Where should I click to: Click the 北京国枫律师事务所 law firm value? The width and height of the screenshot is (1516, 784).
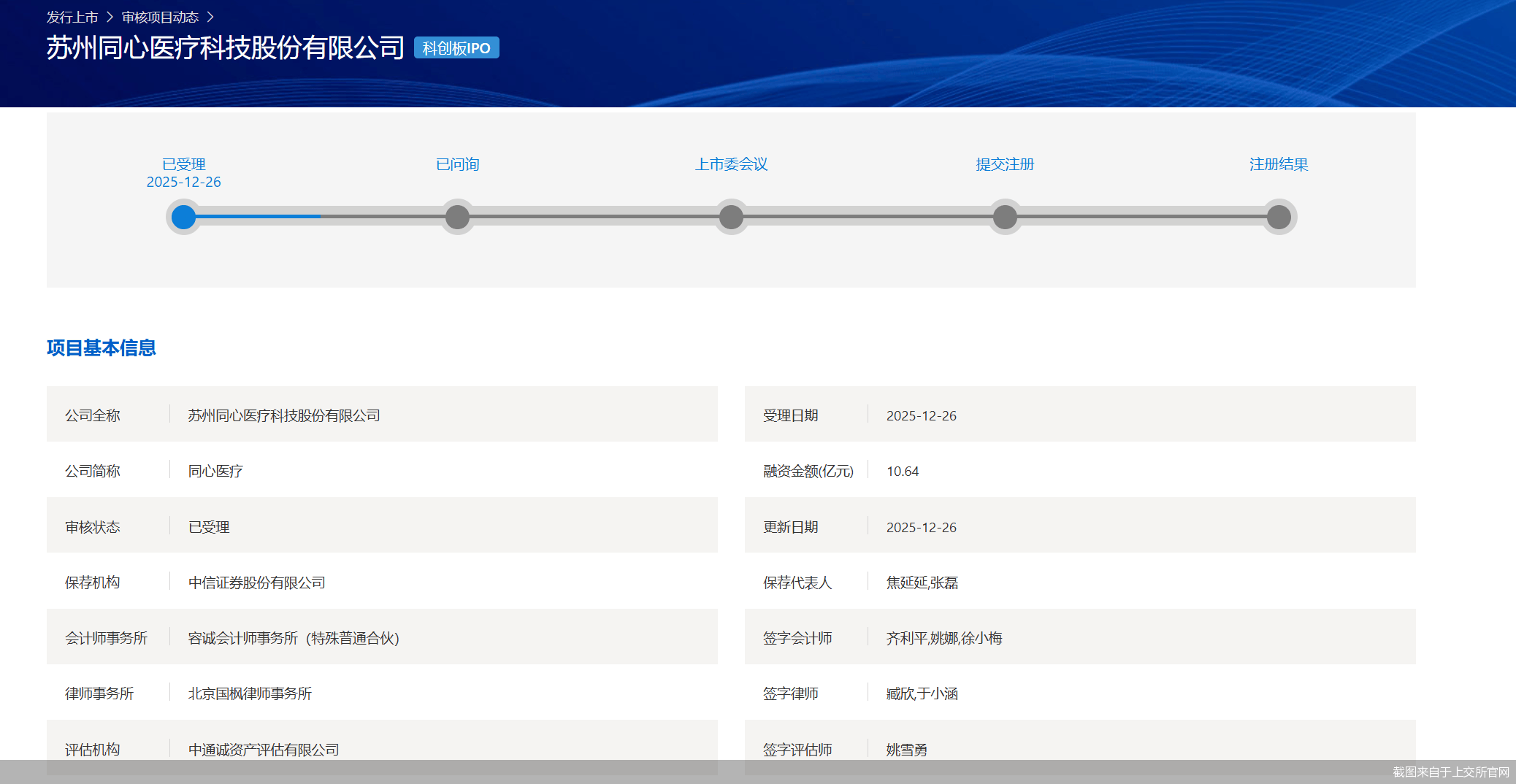pos(250,693)
